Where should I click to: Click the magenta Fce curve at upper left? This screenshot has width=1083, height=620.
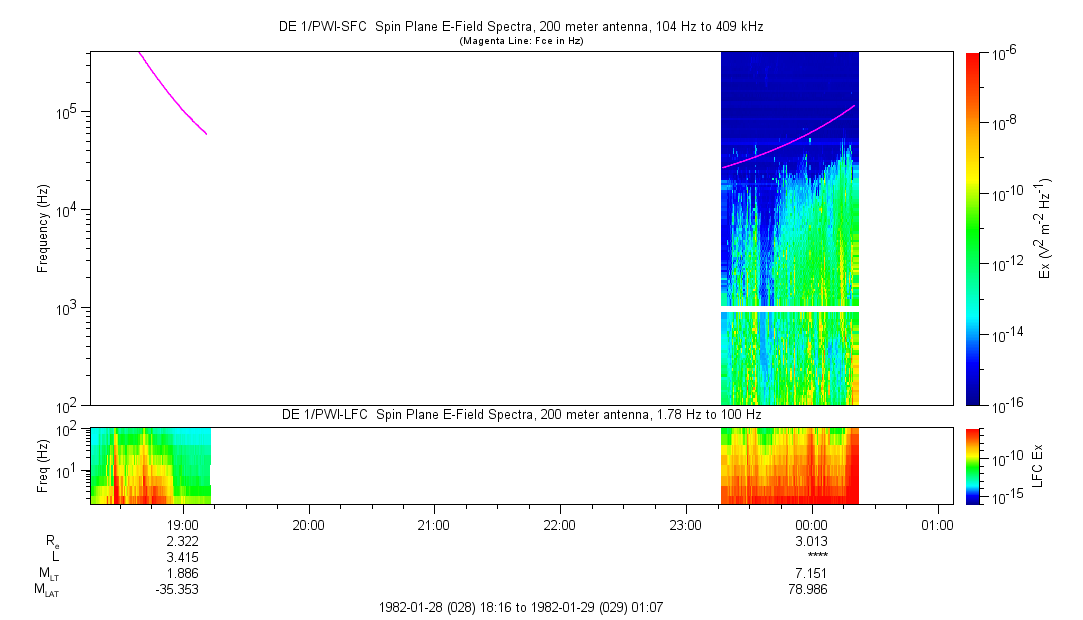click(168, 93)
